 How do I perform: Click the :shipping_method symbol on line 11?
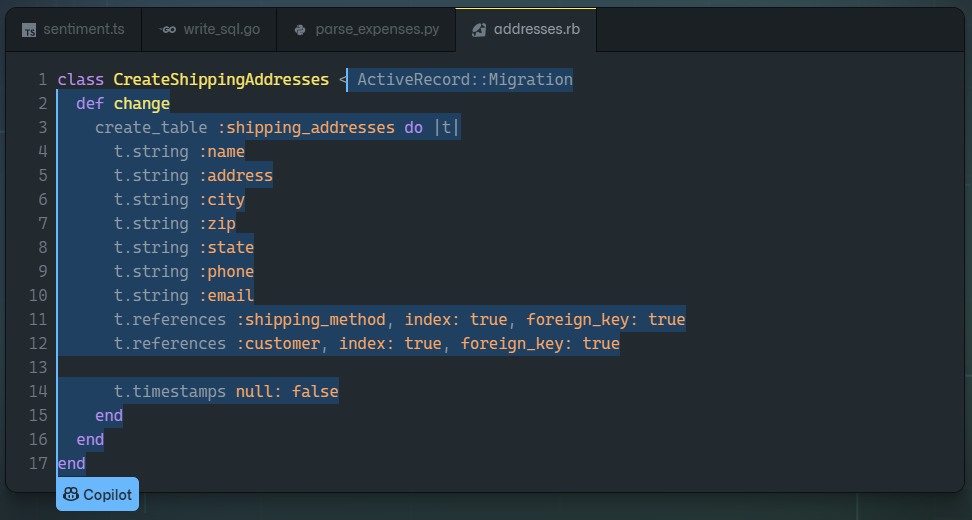click(x=311, y=320)
